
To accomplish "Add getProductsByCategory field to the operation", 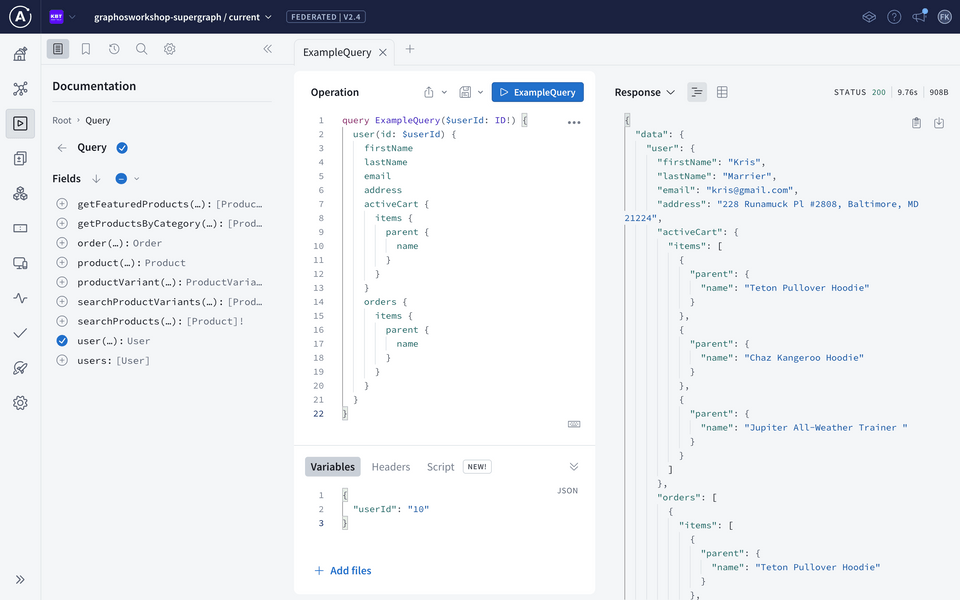I will (x=62, y=223).
